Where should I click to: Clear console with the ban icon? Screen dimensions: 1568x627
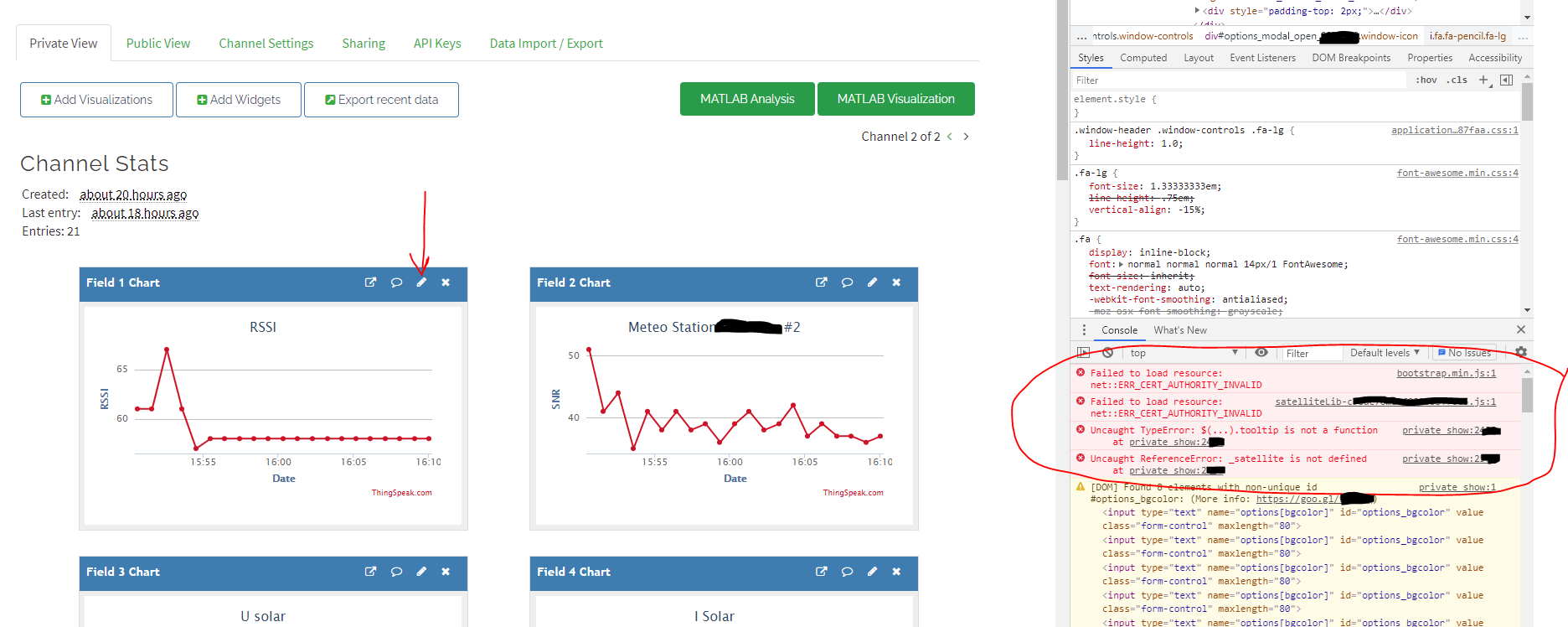(1107, 353)
